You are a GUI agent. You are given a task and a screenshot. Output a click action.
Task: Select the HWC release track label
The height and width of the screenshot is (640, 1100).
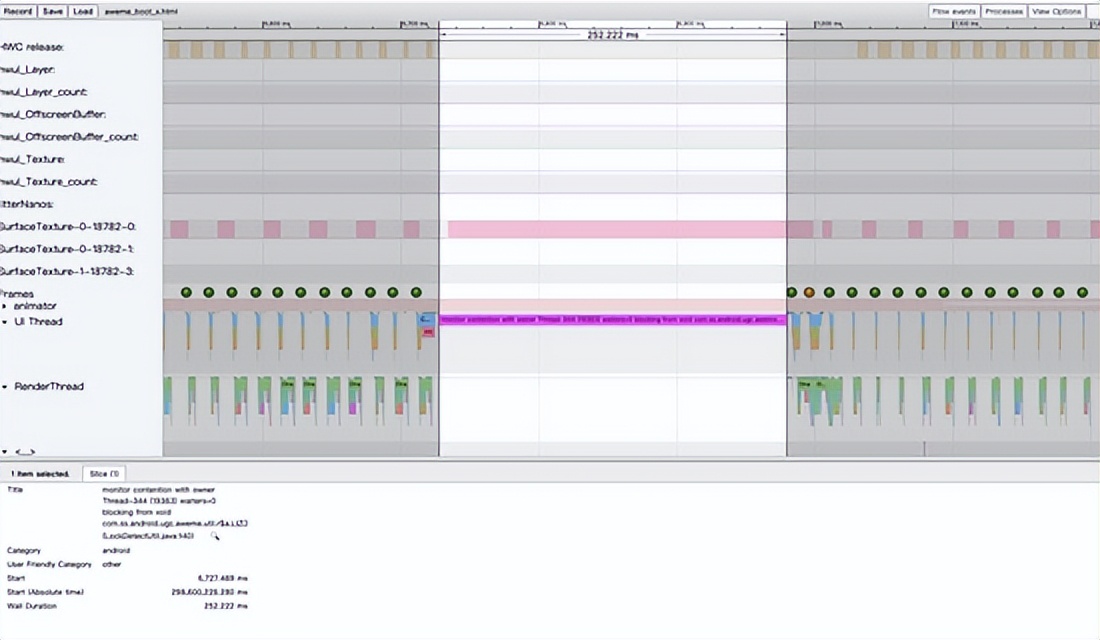click(32, 47)
